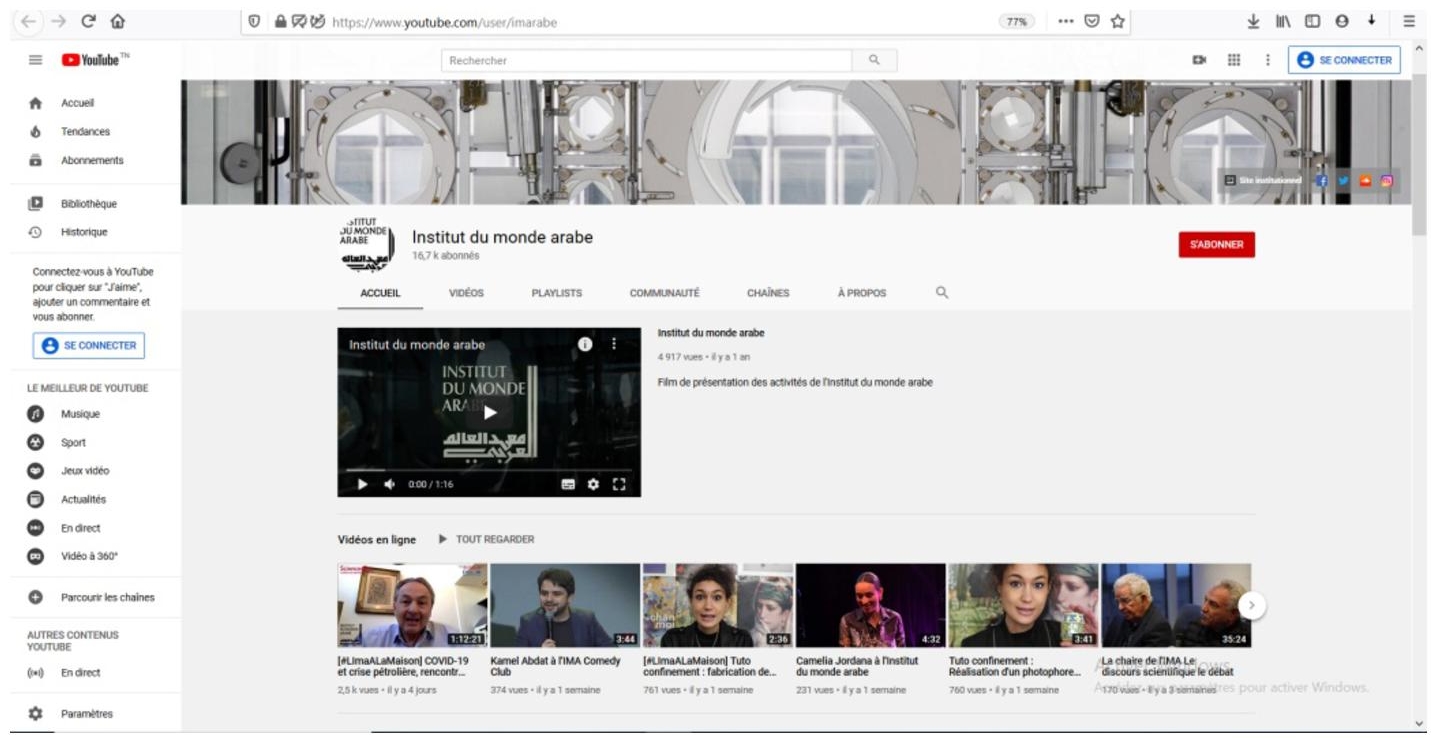
Task: Open the video player settings gear
Action: (593, 484)
